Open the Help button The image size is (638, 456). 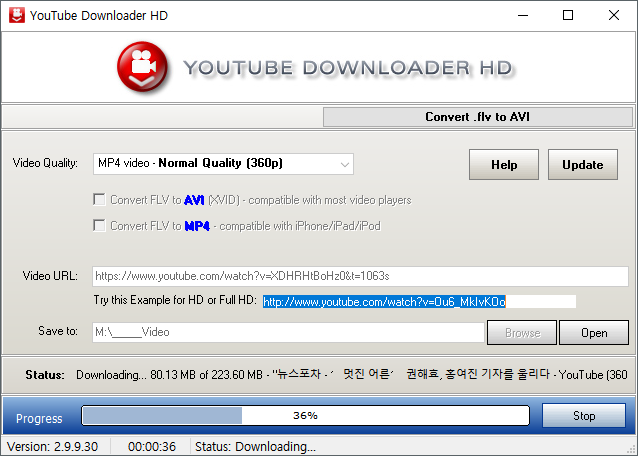pos(504,164)
